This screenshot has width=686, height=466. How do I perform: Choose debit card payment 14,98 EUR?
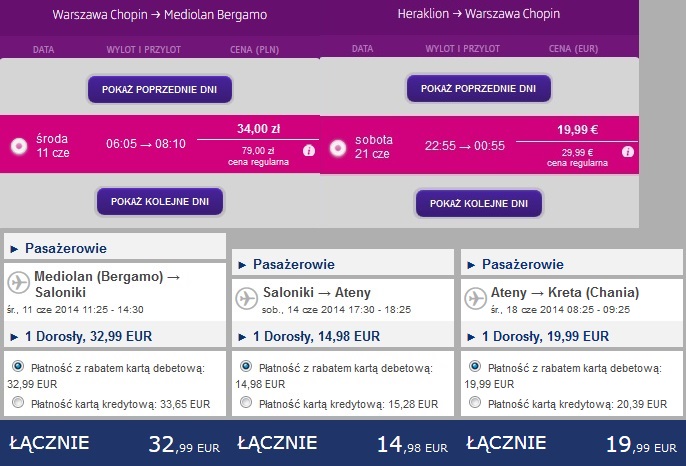click(246, 365)
